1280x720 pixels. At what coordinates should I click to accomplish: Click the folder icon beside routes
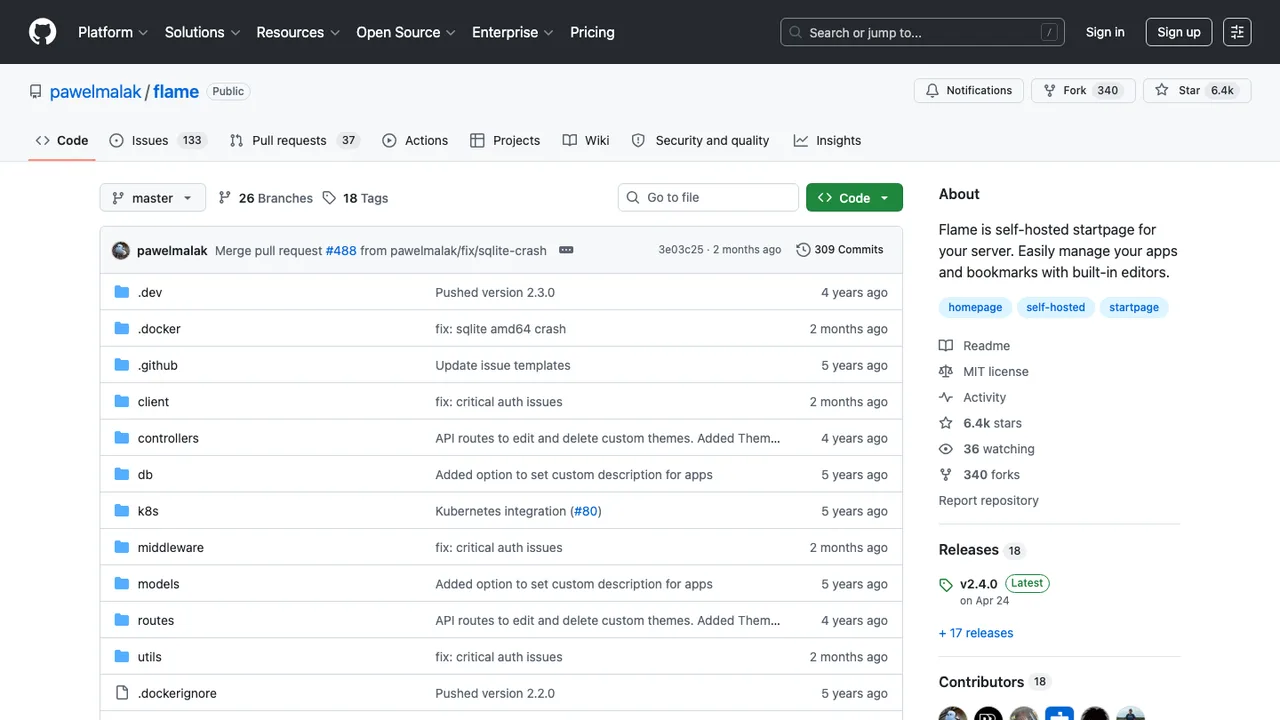point(122,620)
